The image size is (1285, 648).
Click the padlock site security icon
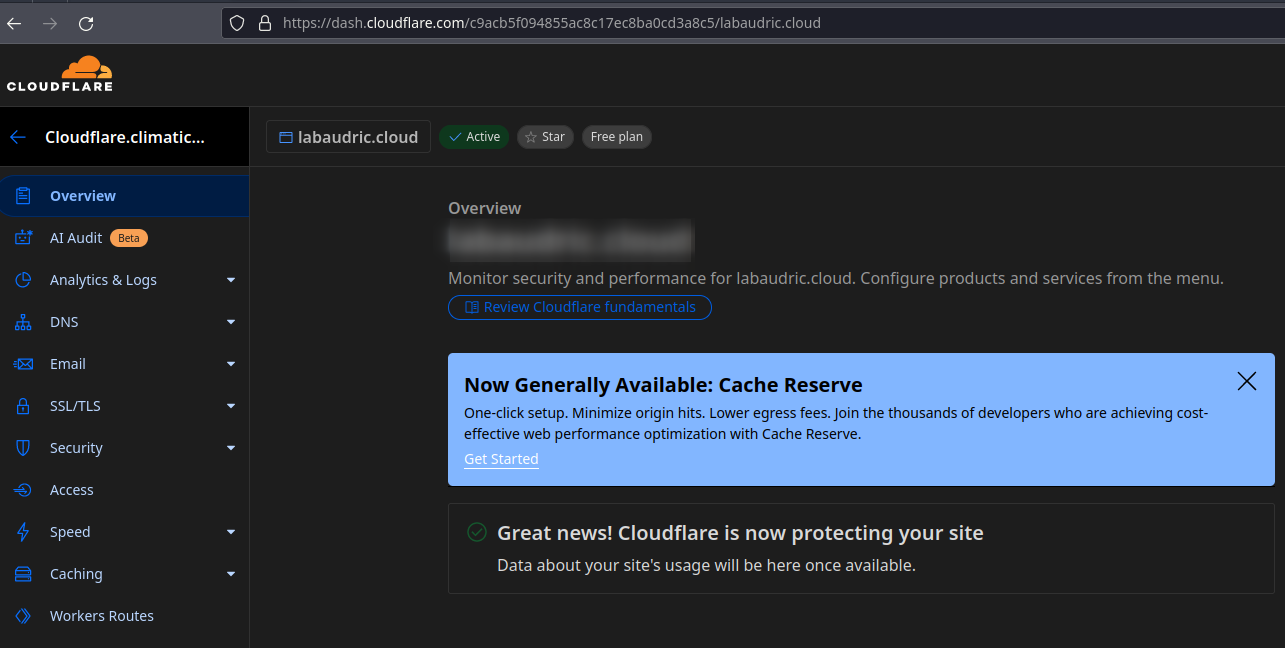[264, 23]
